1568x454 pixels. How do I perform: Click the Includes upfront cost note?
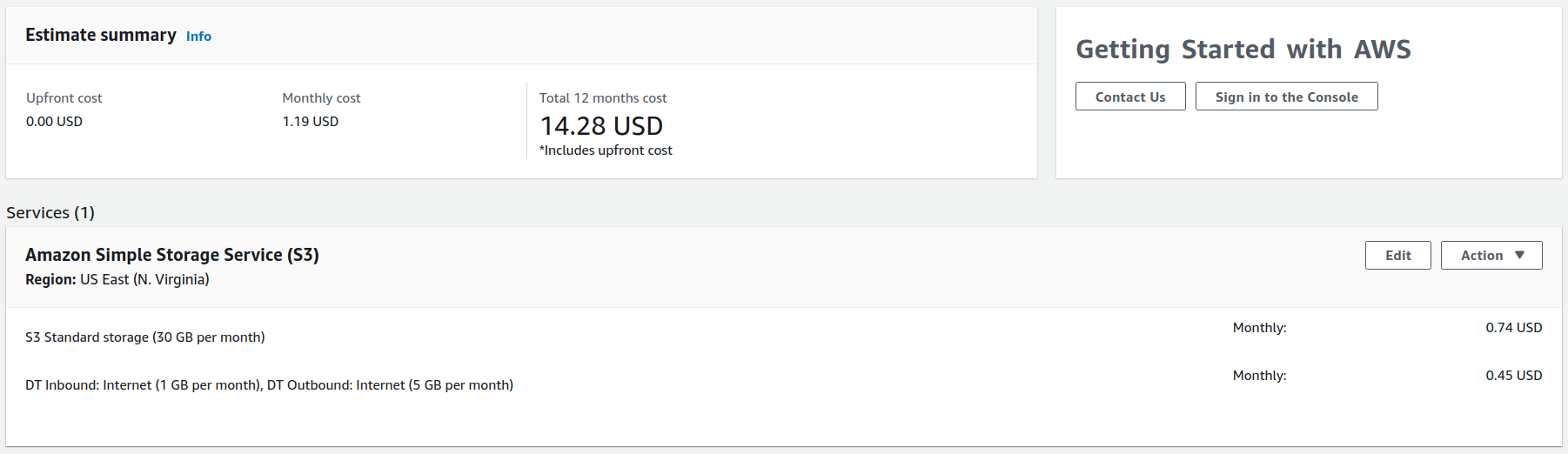coord(606,150)
